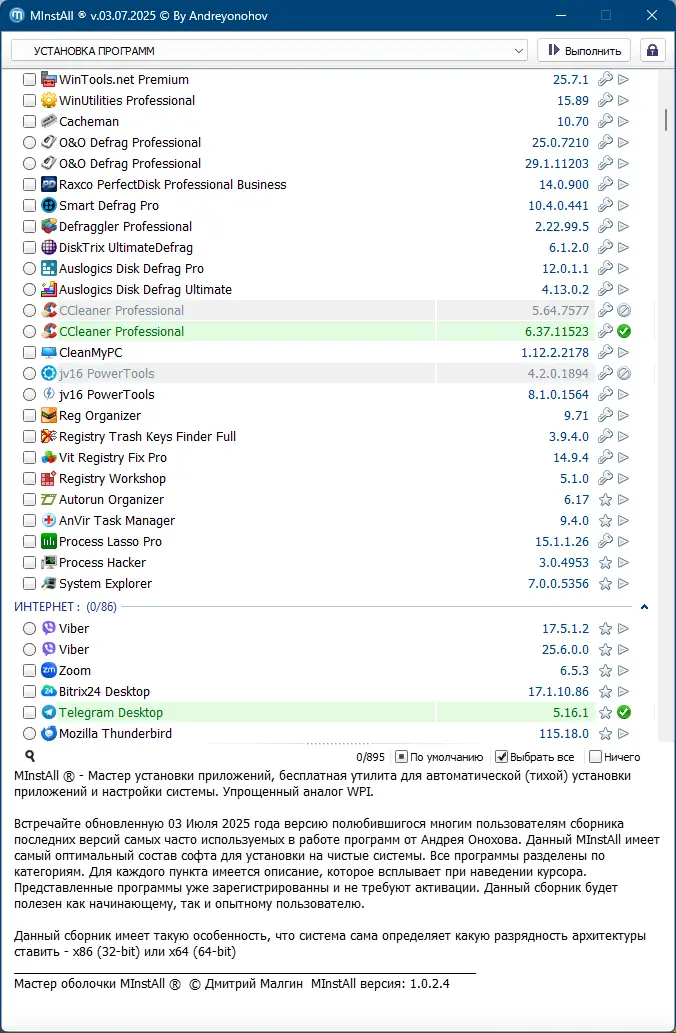This screenshot has height=1033, width=676.
Task: Click the Process Hacker app icon
Action: point(49,563)
